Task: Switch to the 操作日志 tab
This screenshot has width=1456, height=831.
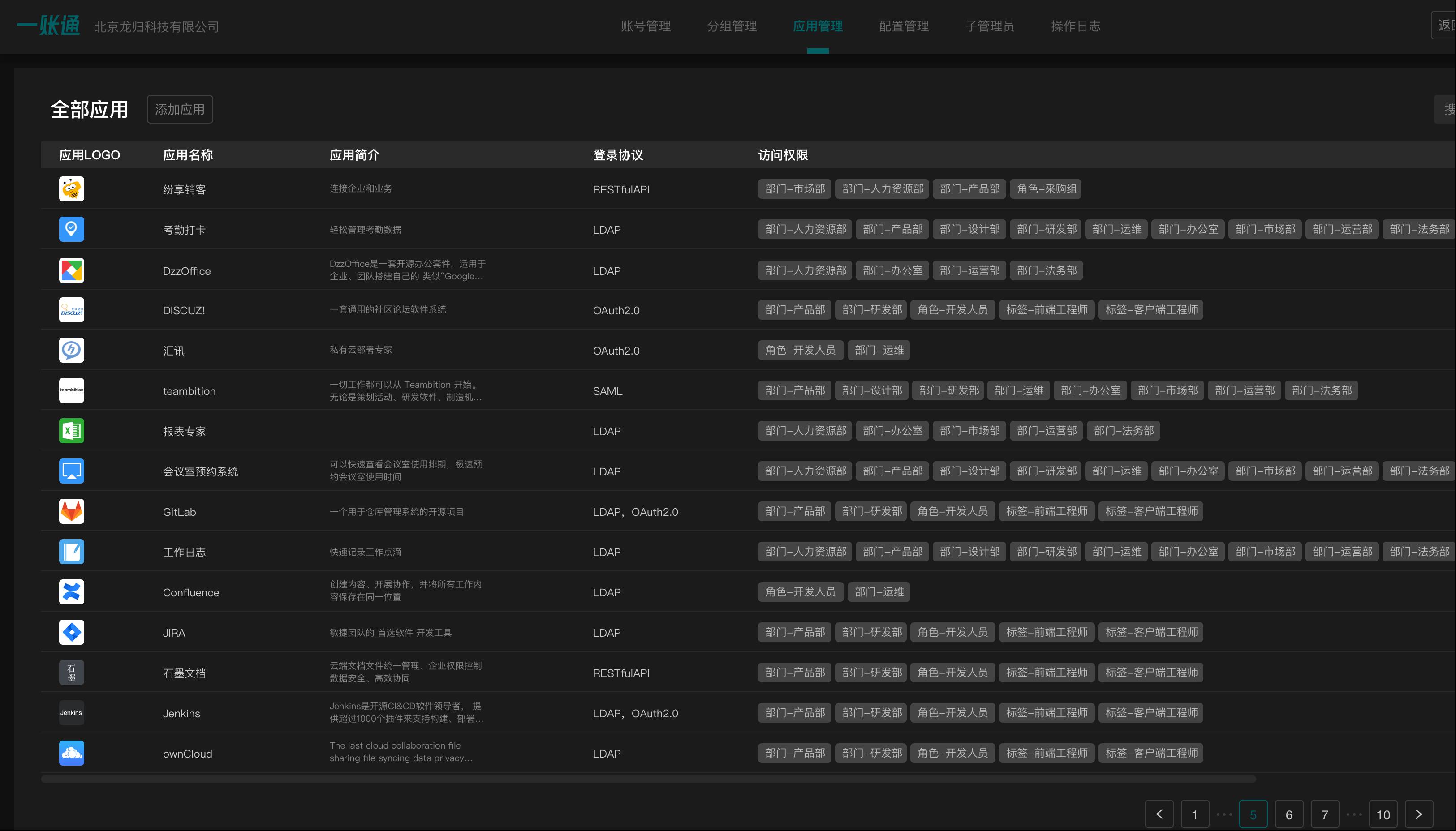Action: 1076,26
